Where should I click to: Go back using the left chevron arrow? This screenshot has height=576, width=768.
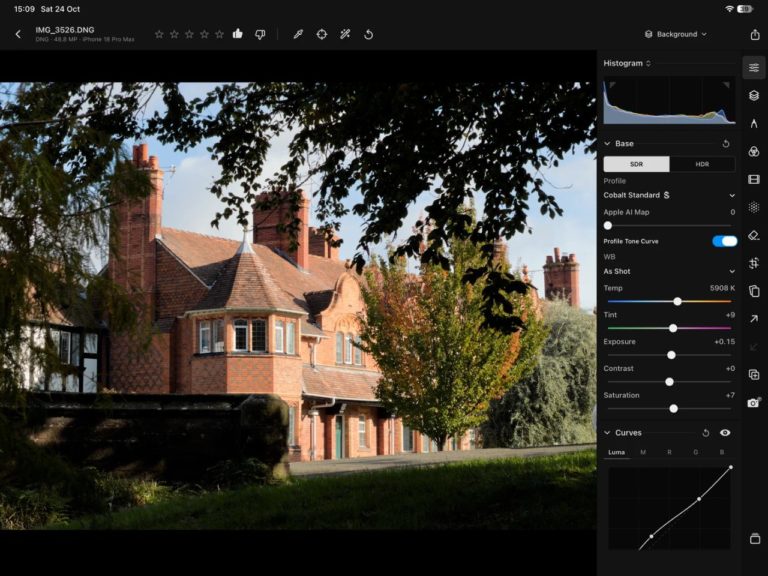tap(18, 34)
